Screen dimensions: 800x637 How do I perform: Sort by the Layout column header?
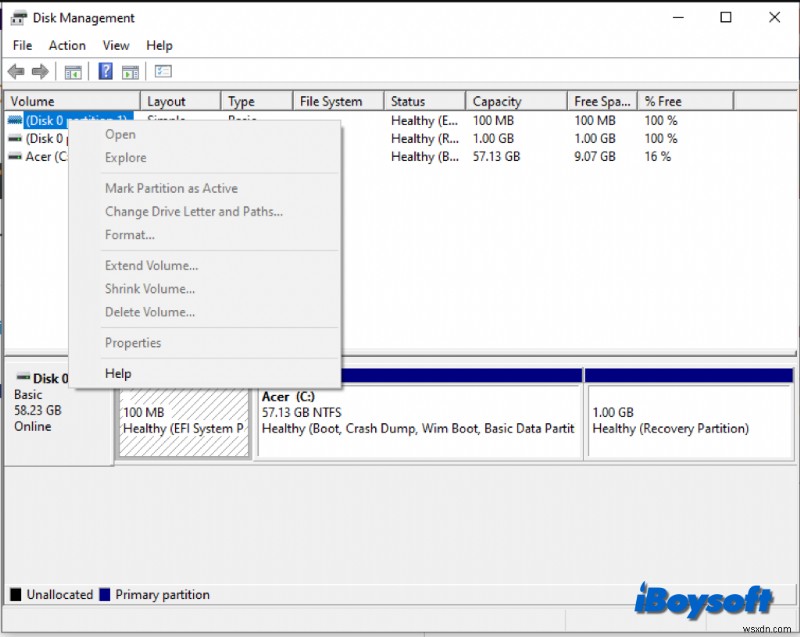pyautogui.click(x=181, y=101)
